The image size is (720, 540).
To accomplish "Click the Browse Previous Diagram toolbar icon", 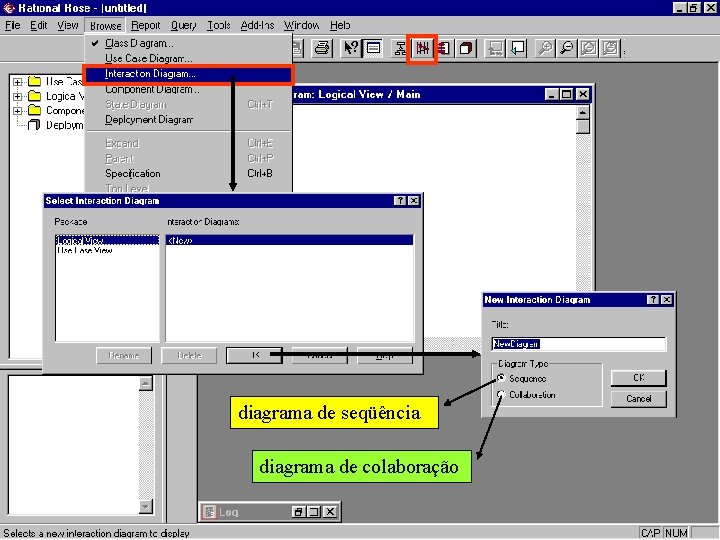I will point(518,48).
